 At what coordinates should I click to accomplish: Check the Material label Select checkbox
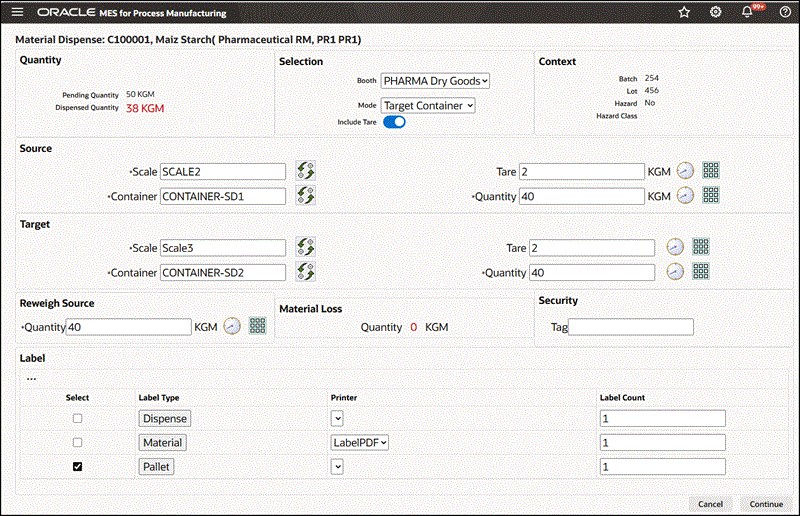pos(77,443)
